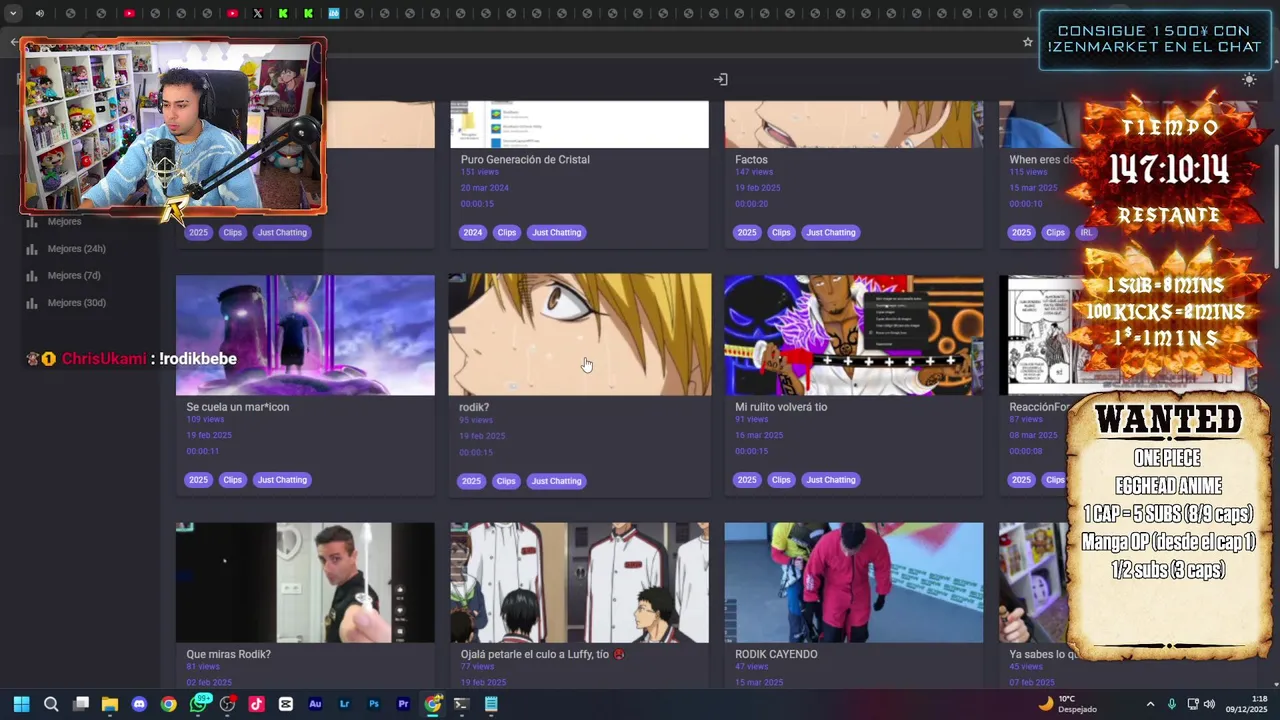Select the tab with the speaker audio icon

click(x=39, y=13)
